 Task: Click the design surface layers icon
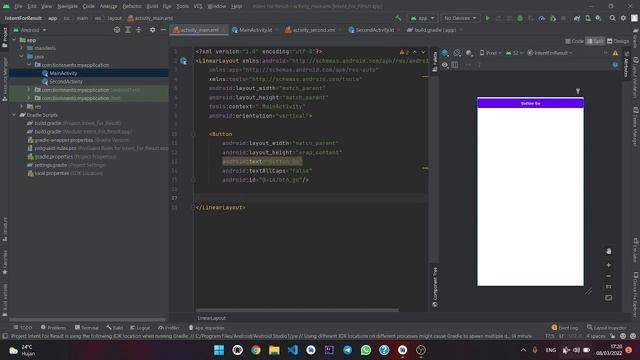tap(445, 53)
